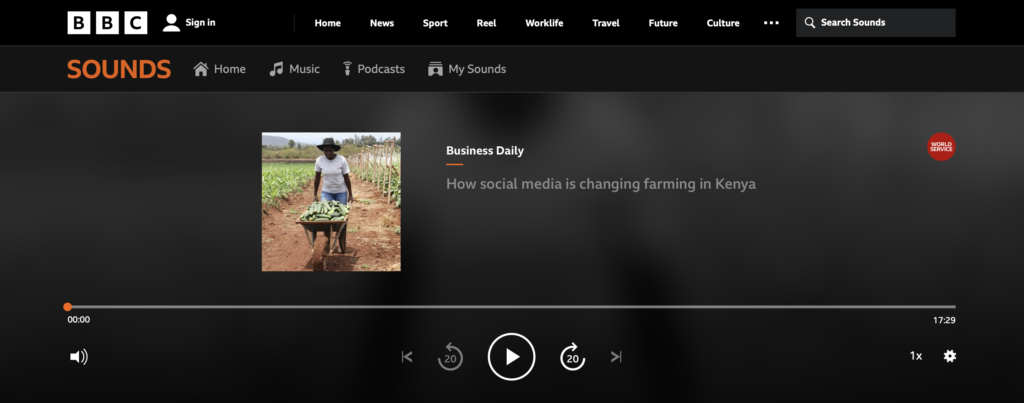
Task: Change the 1x playback speed
Action: (x=916, y=356)
